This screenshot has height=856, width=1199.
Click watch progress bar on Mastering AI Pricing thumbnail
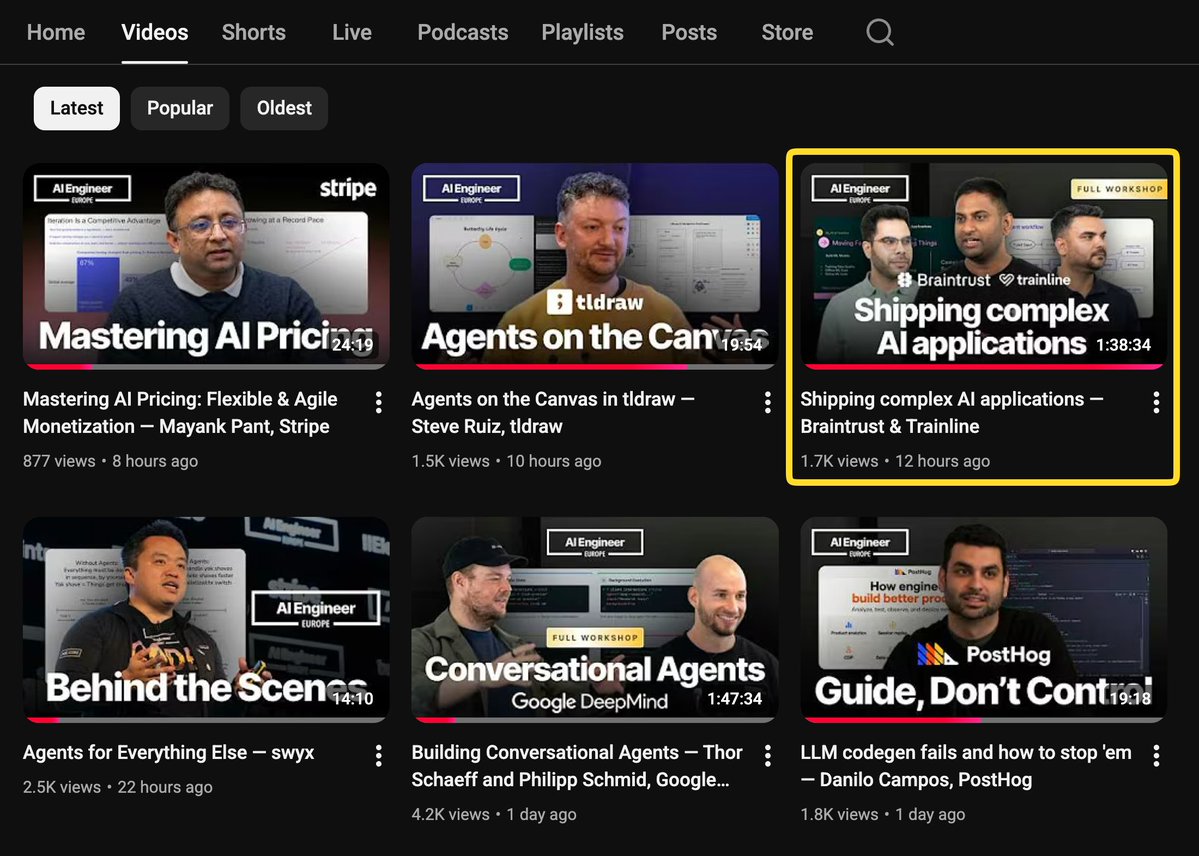pyautogui.click(x=206, y=367)
